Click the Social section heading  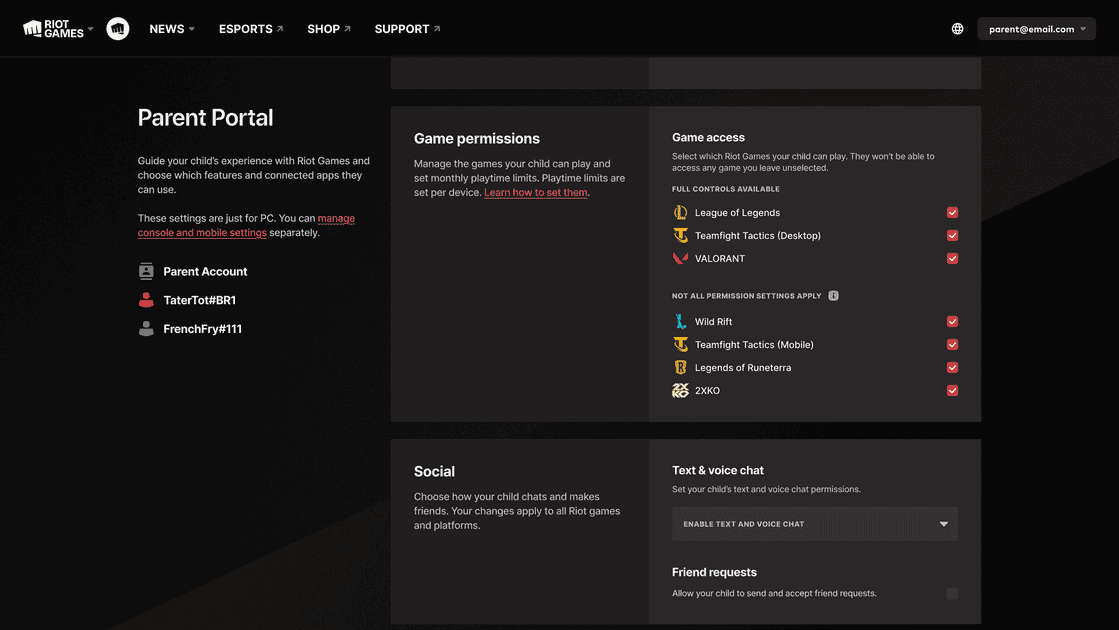click(x=434, y=472)
